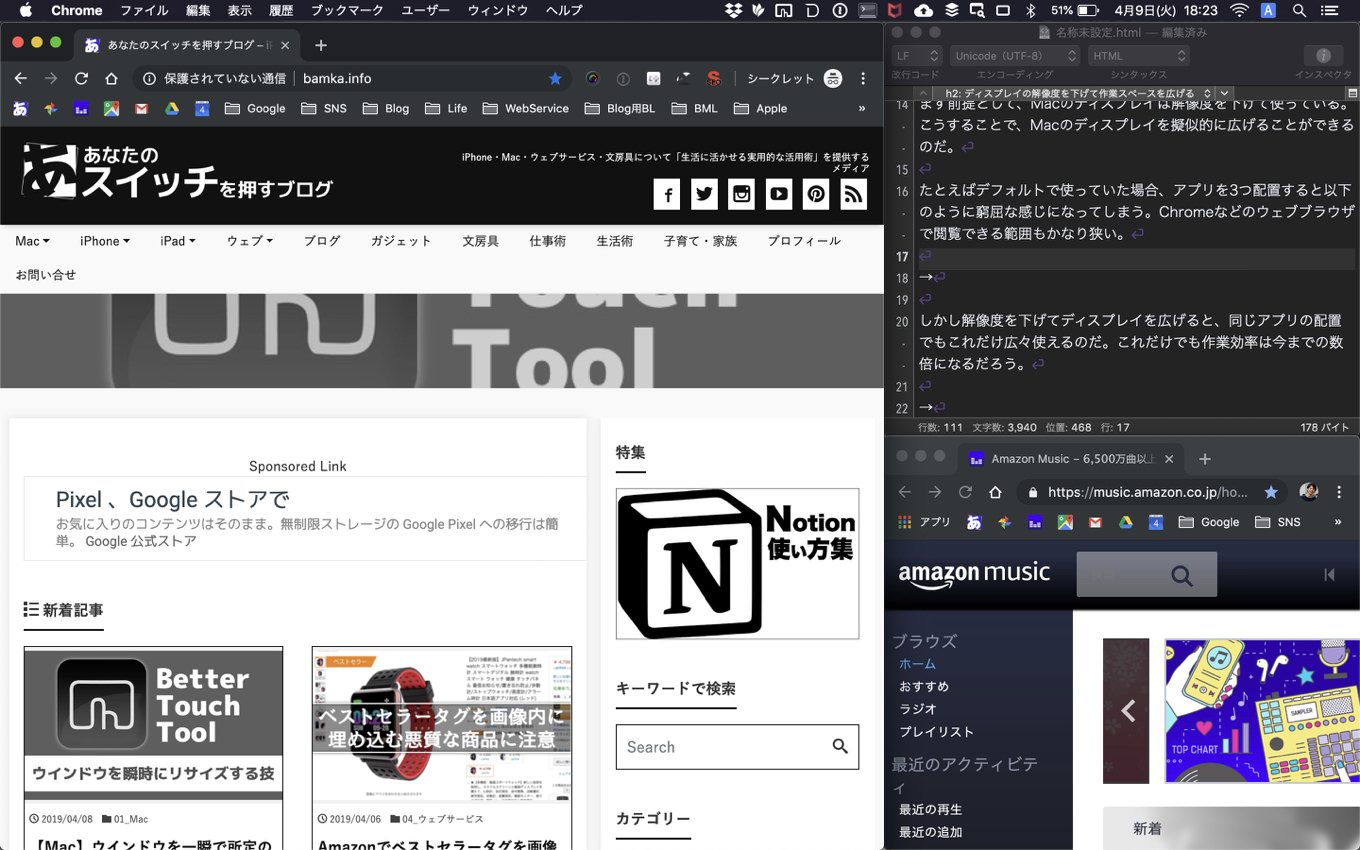Click アプリ grid in Amazon Music window
This screenshot has width=1360, height=850.
tap(904, 522)
